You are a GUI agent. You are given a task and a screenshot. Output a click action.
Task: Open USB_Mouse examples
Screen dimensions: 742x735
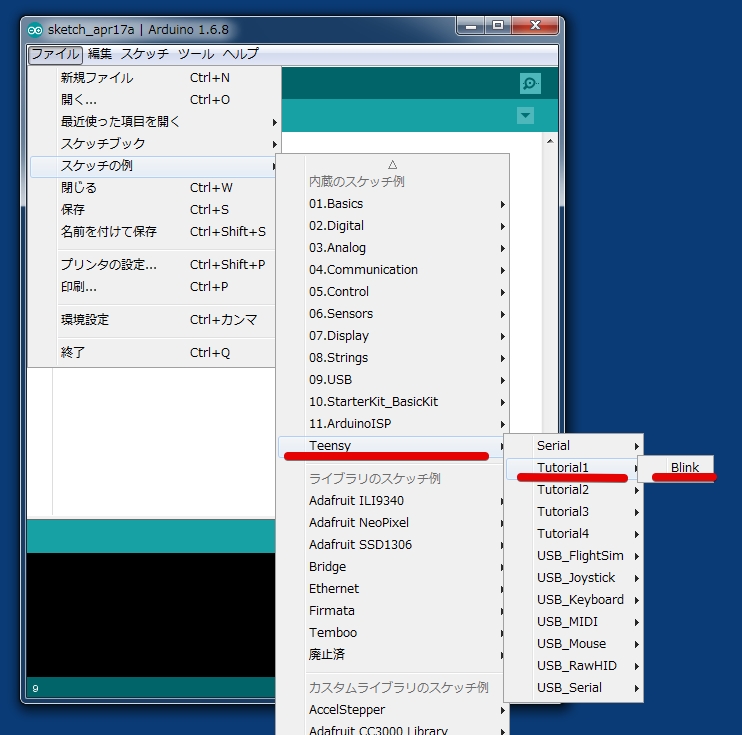coord(574,644)
